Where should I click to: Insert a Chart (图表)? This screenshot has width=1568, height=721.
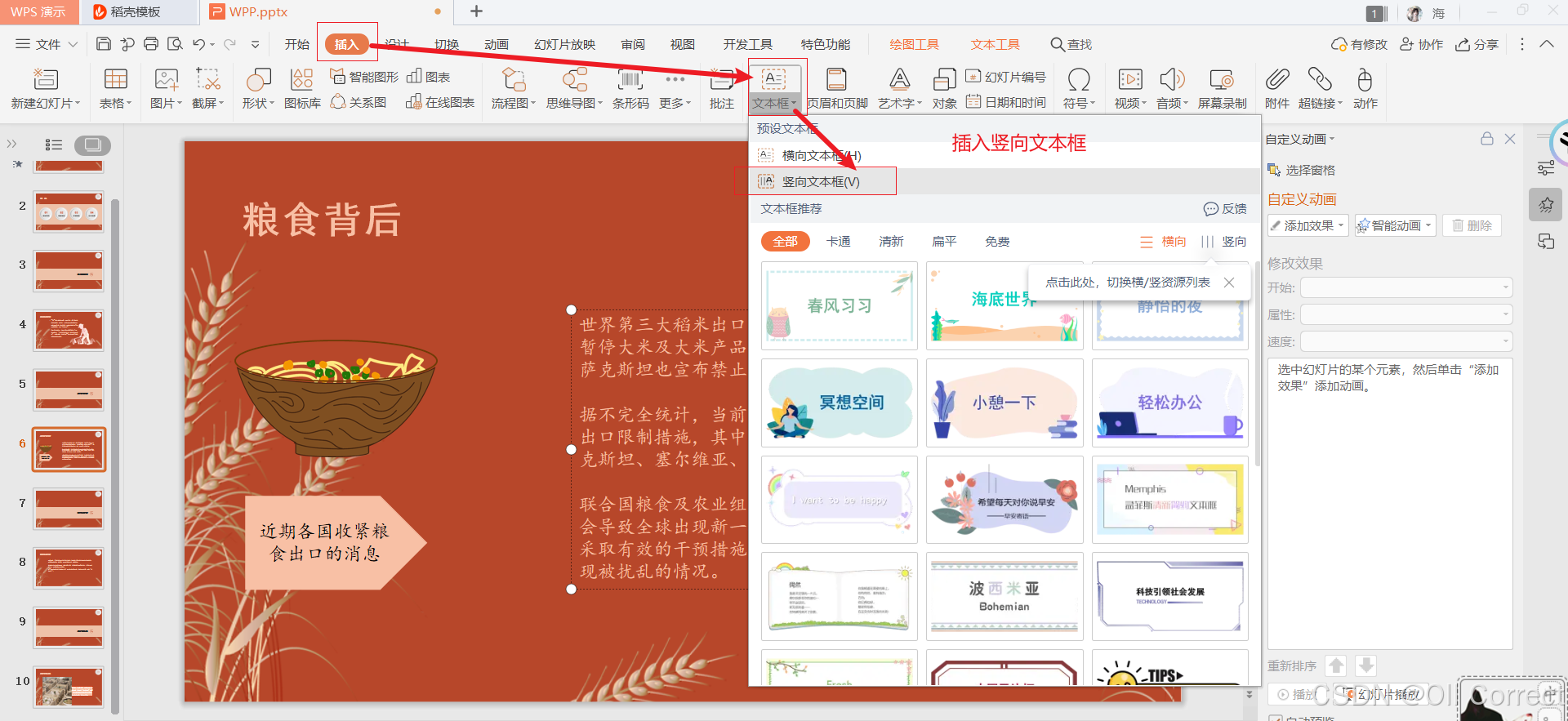pos(429,77)
